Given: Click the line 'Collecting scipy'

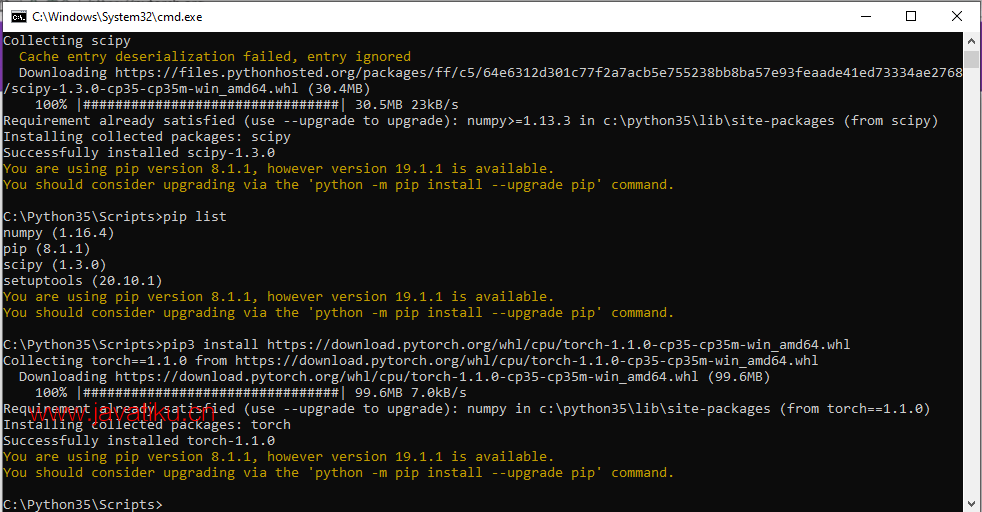Looking at the screenshot, I should [x=67, y=41].
